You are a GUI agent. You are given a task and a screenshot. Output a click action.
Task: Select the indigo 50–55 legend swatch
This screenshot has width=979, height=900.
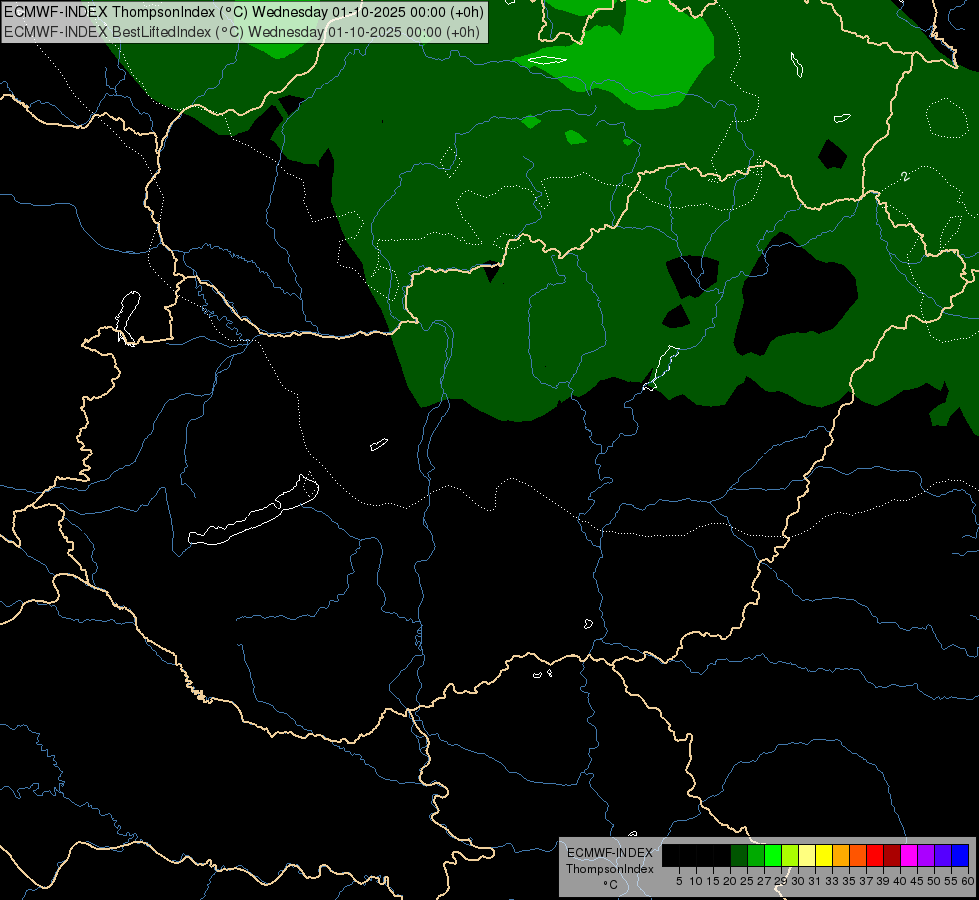(943, 855)
